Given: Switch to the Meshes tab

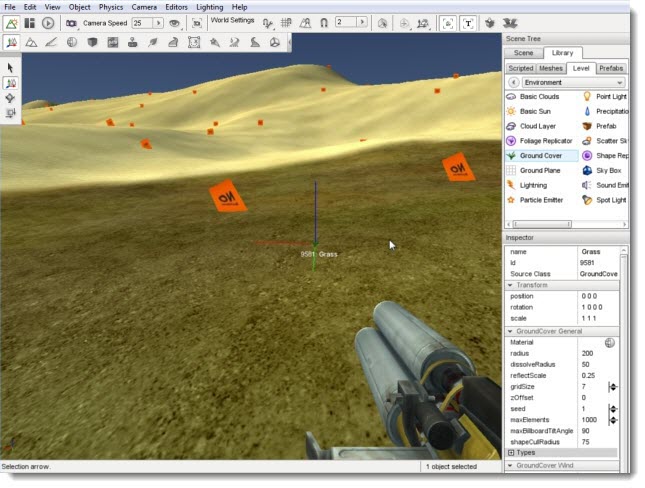Looking at the screenshot, I should (x=550, y=68).
